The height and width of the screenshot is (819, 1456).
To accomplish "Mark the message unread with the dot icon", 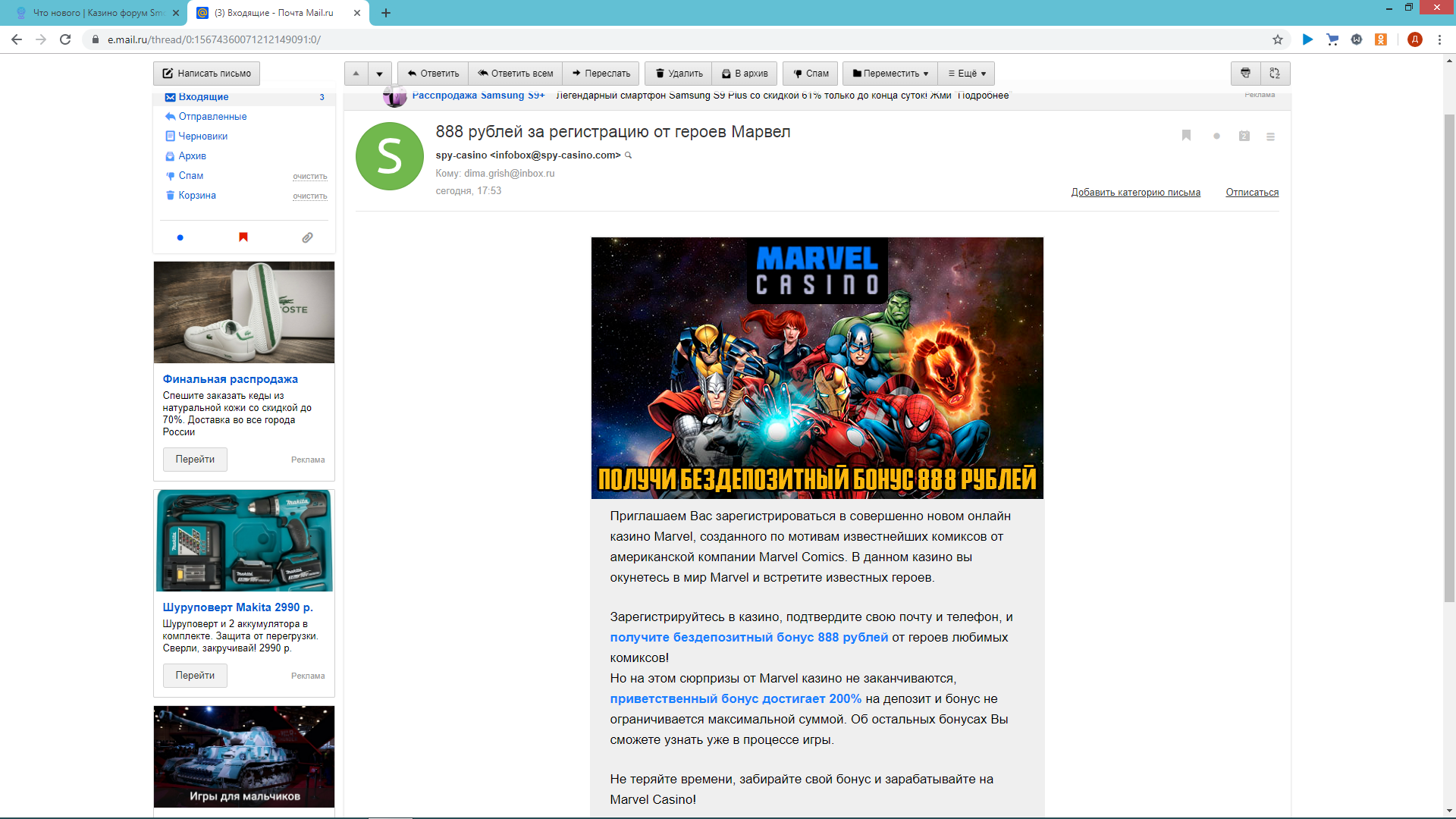I will tap(1216, 136).
